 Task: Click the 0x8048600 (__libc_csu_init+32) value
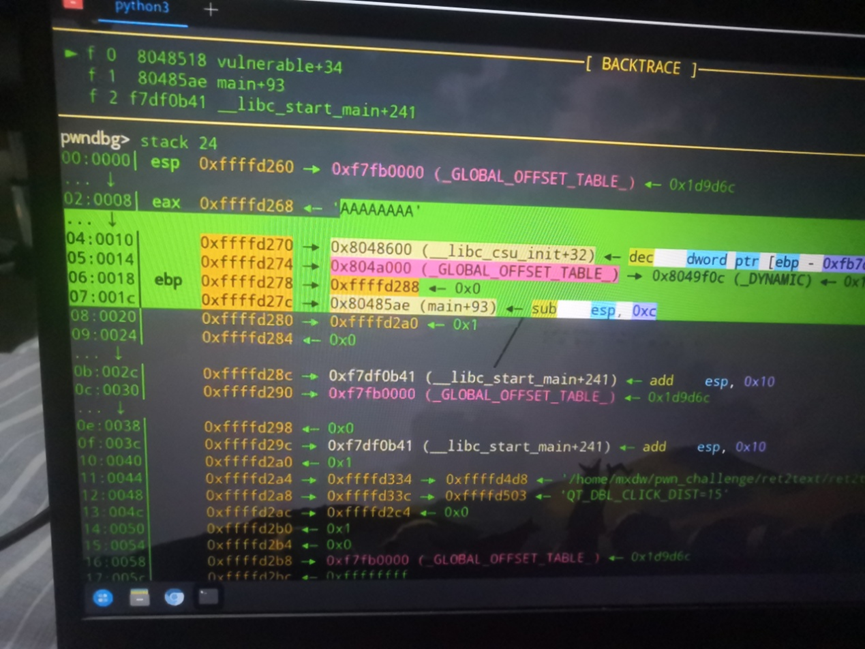coord(462,255)
